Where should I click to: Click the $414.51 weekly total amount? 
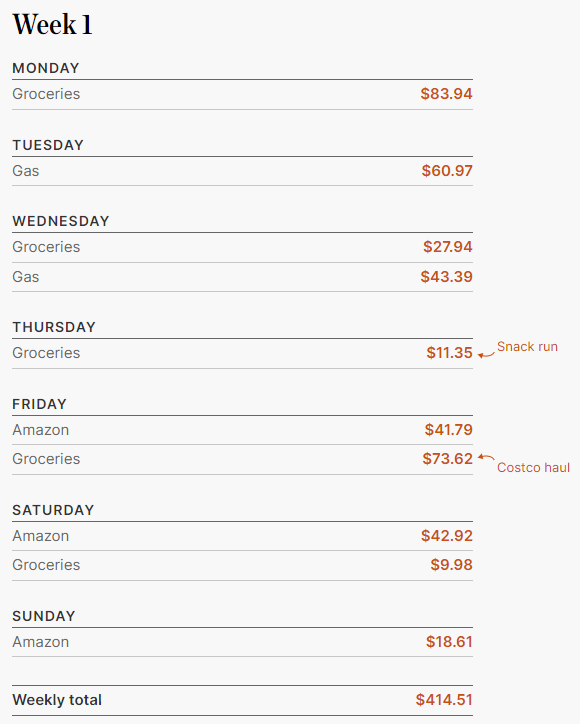(x=444, y=700)
